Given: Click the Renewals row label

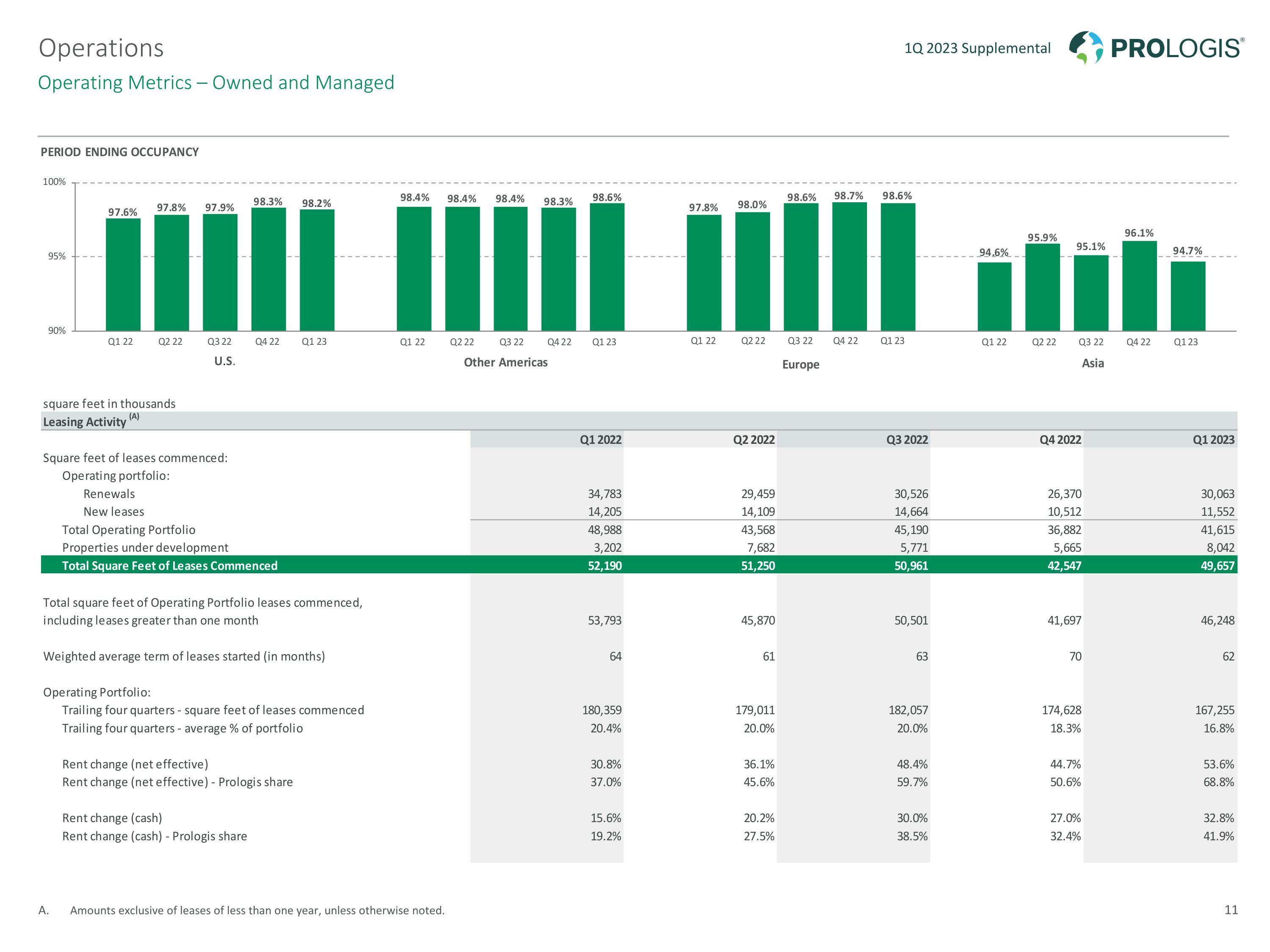Looking at the screenshot, I should [x=109, y=493].
